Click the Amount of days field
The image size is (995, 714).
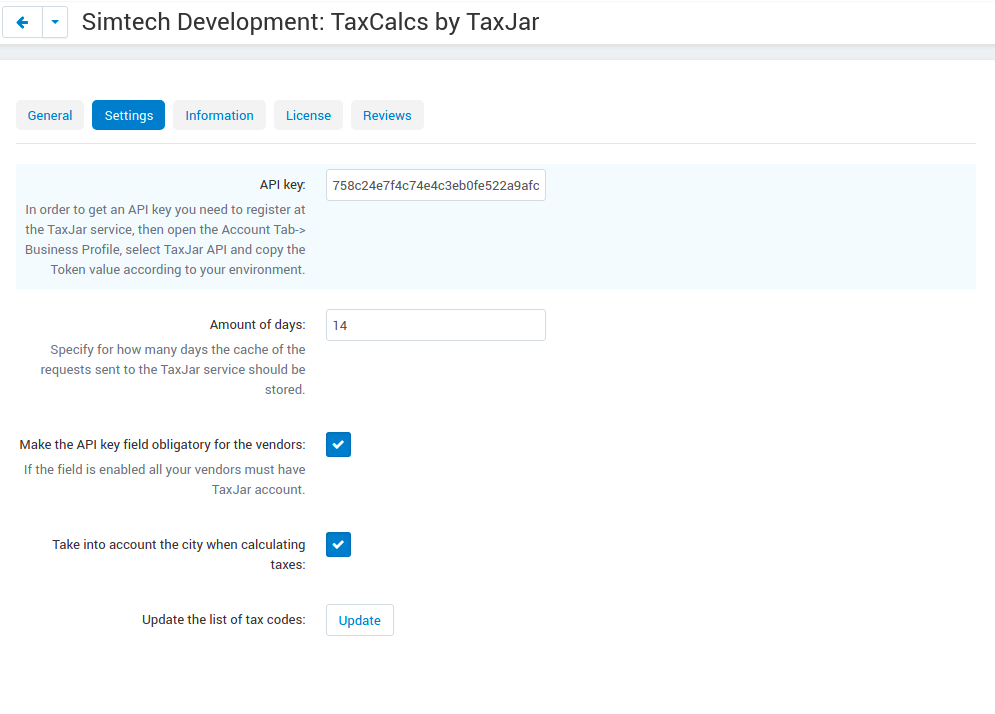[436, 325]
